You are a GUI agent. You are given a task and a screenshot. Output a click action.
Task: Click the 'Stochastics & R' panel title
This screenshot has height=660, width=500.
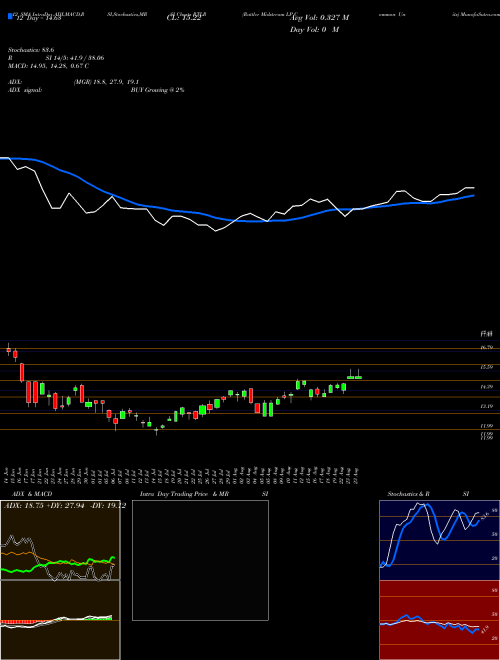pyautogui.click(x=409, y=494)
